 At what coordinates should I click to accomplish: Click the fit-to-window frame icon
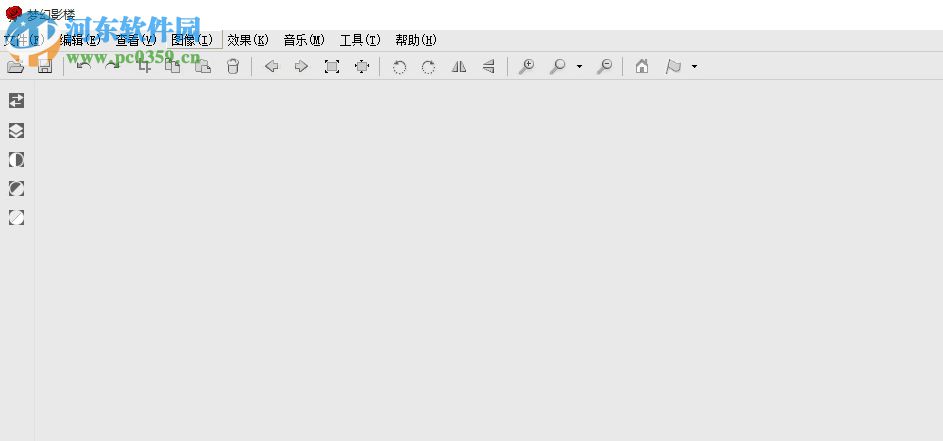[332, 66]
